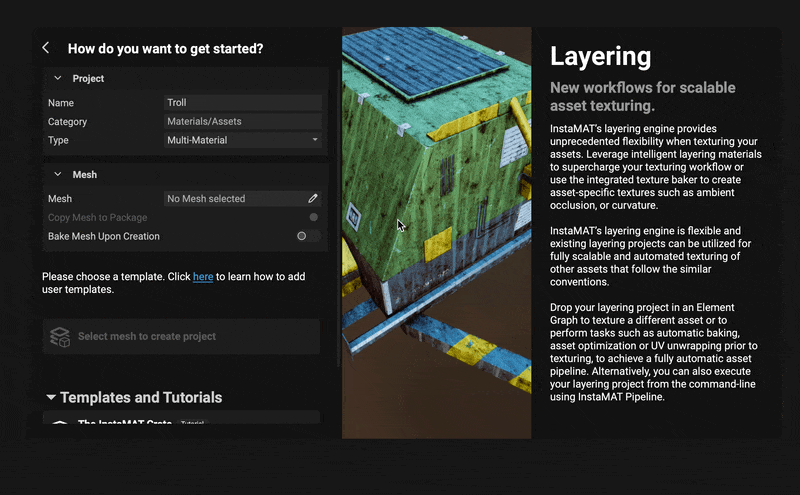Viewport: 800px width, 495px height.
Task: Collapse Templates and Tutorials section
Action: [x=51, y=397]
